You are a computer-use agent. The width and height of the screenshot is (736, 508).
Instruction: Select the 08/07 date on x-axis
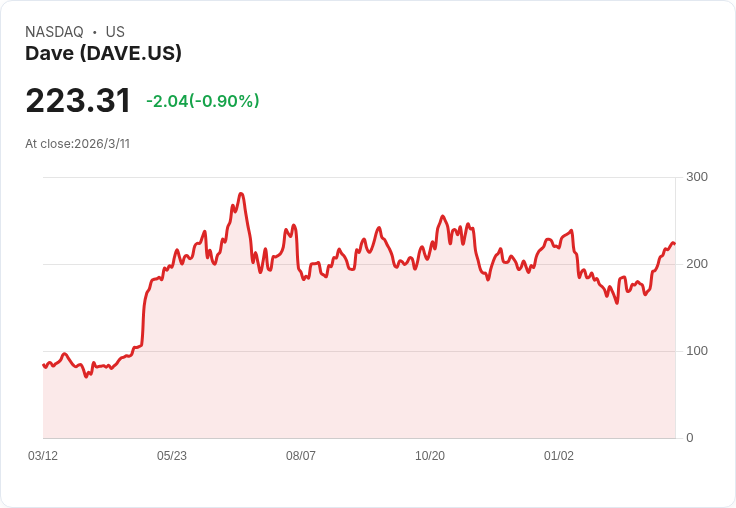coord(301,456)
